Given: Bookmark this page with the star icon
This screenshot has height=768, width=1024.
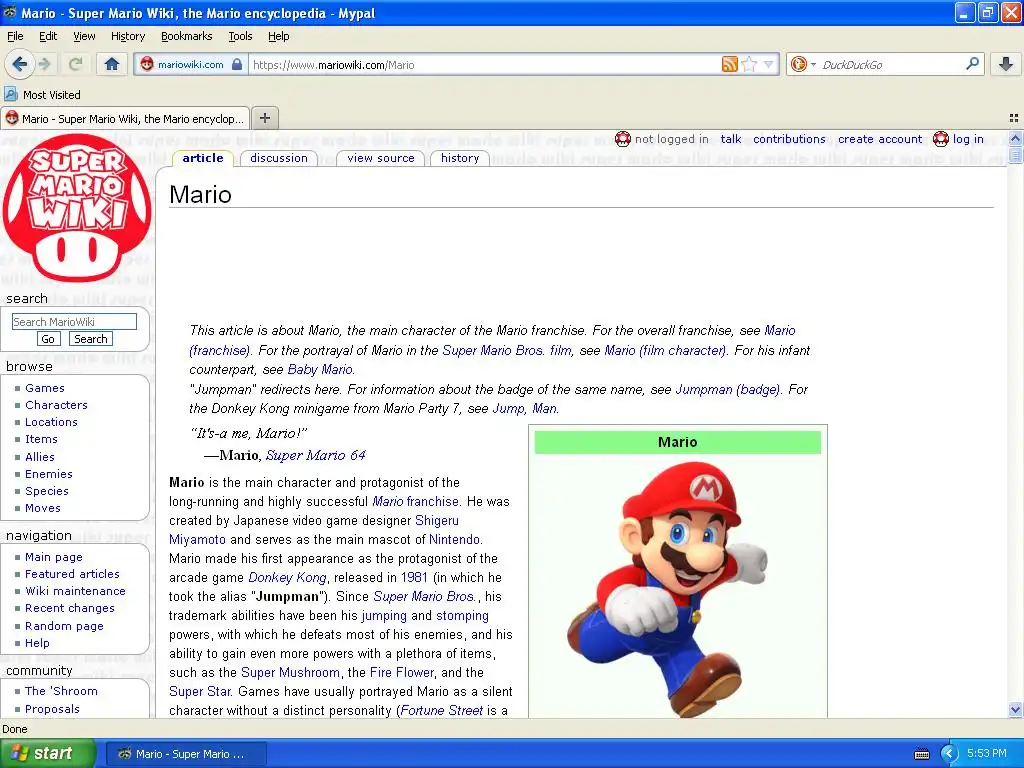Looking at the screenshot, I should (750, 64).
